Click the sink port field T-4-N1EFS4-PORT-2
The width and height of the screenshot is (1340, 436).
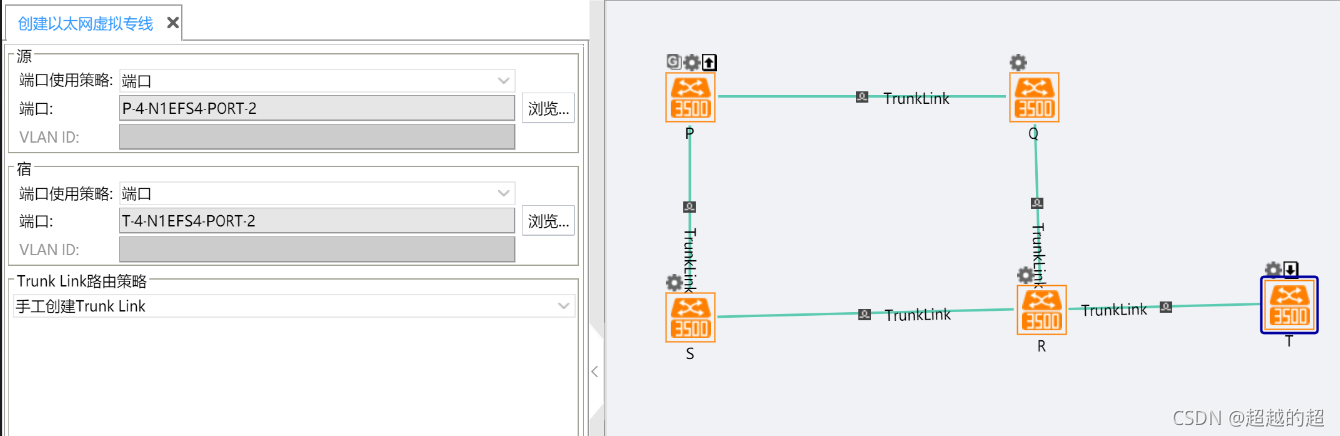click(317, 221)
